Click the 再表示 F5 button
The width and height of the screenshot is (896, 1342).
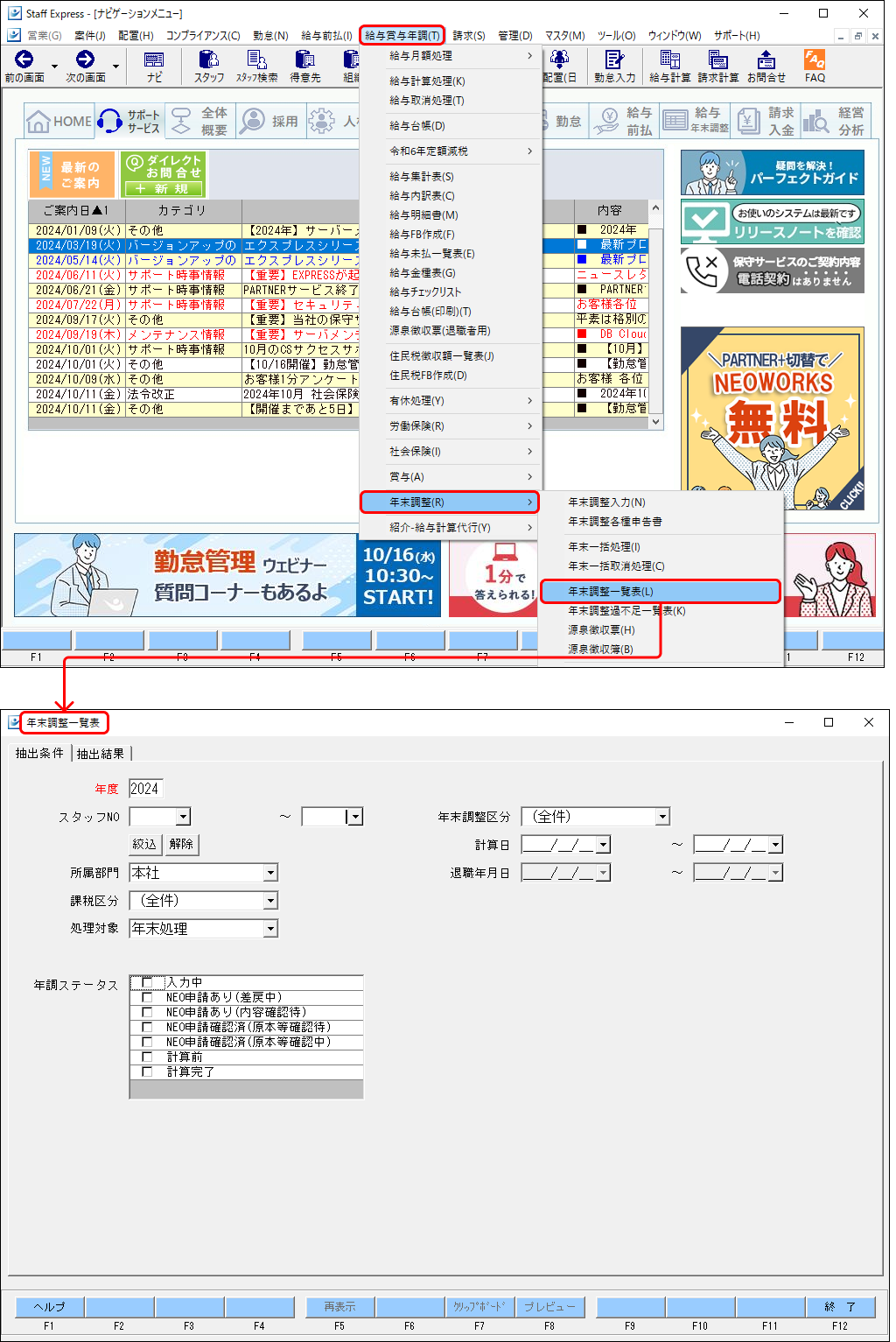click(339, 1307)
